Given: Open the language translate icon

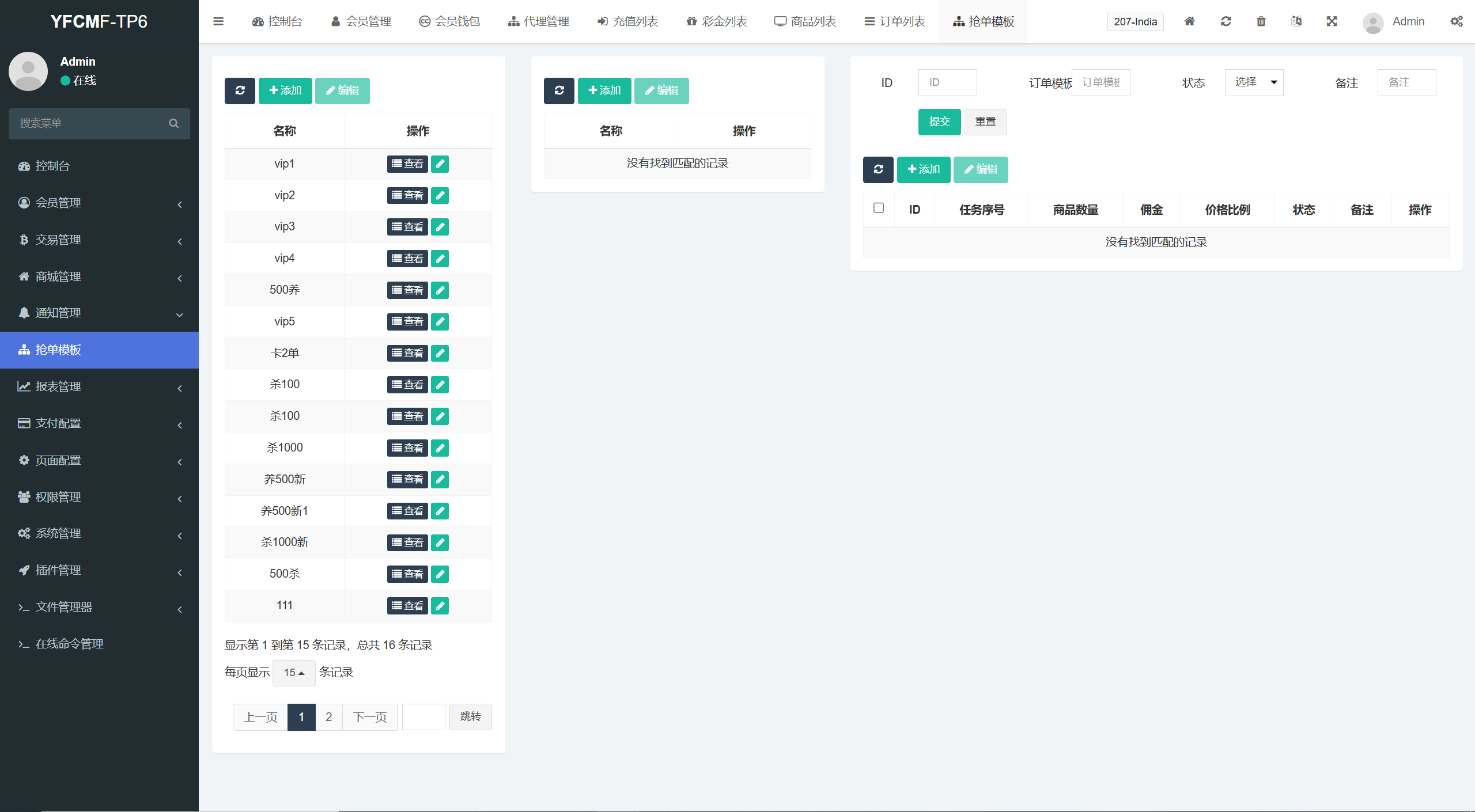Looking at the screenshot, I should (x=1296, y=21).
